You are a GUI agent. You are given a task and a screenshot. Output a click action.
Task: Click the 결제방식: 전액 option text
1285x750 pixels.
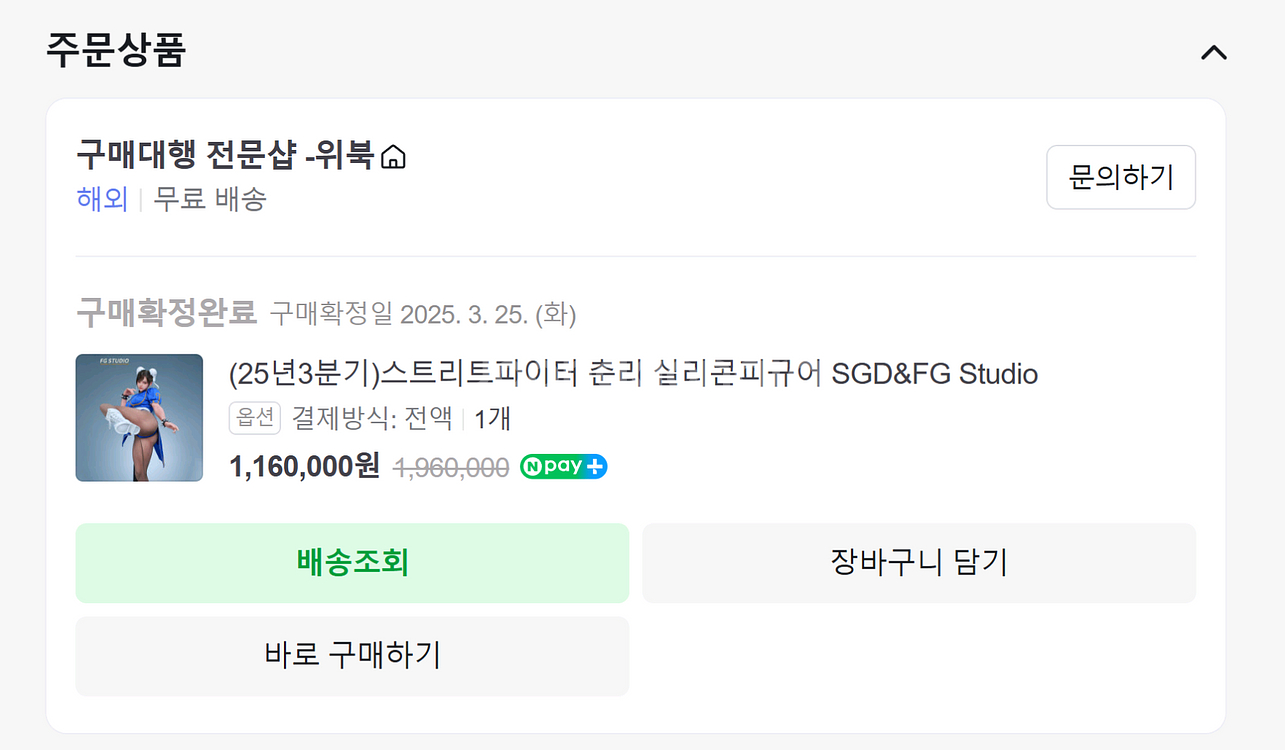(372, 418)
